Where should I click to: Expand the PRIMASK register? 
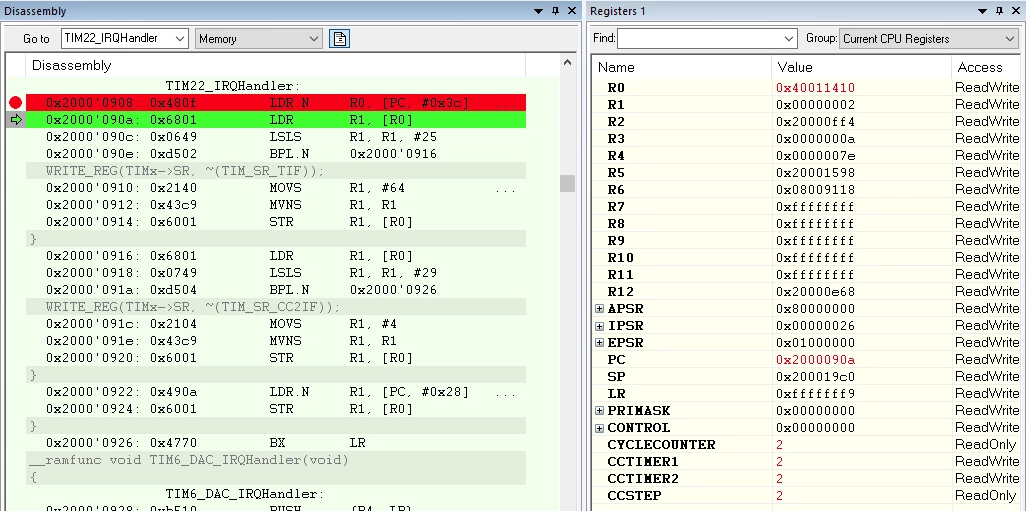599,410
